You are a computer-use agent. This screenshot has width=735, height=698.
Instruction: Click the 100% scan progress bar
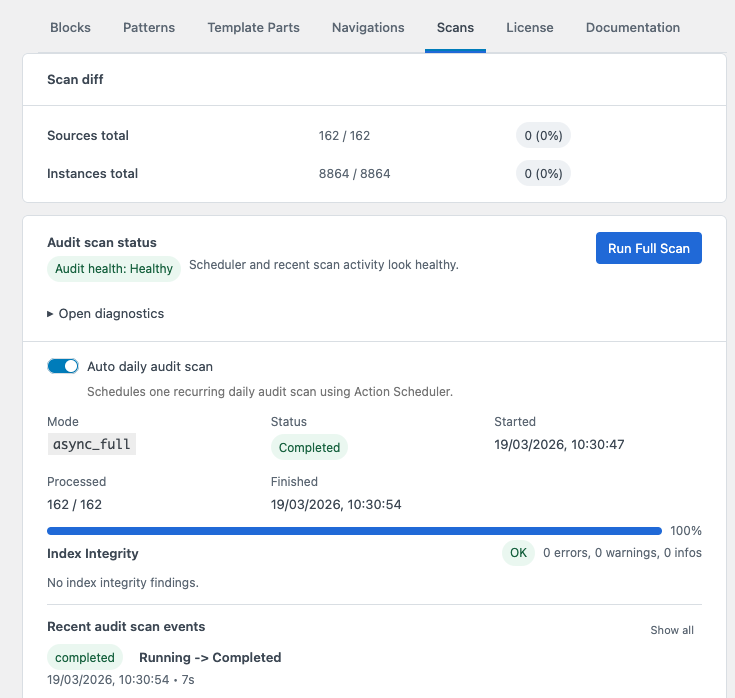pyautogui.click(x=354, y=531)
